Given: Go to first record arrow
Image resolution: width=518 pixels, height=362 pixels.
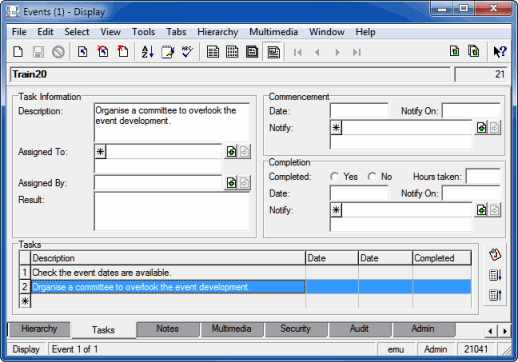Looking at the screenshot, I should click(298, 52).
